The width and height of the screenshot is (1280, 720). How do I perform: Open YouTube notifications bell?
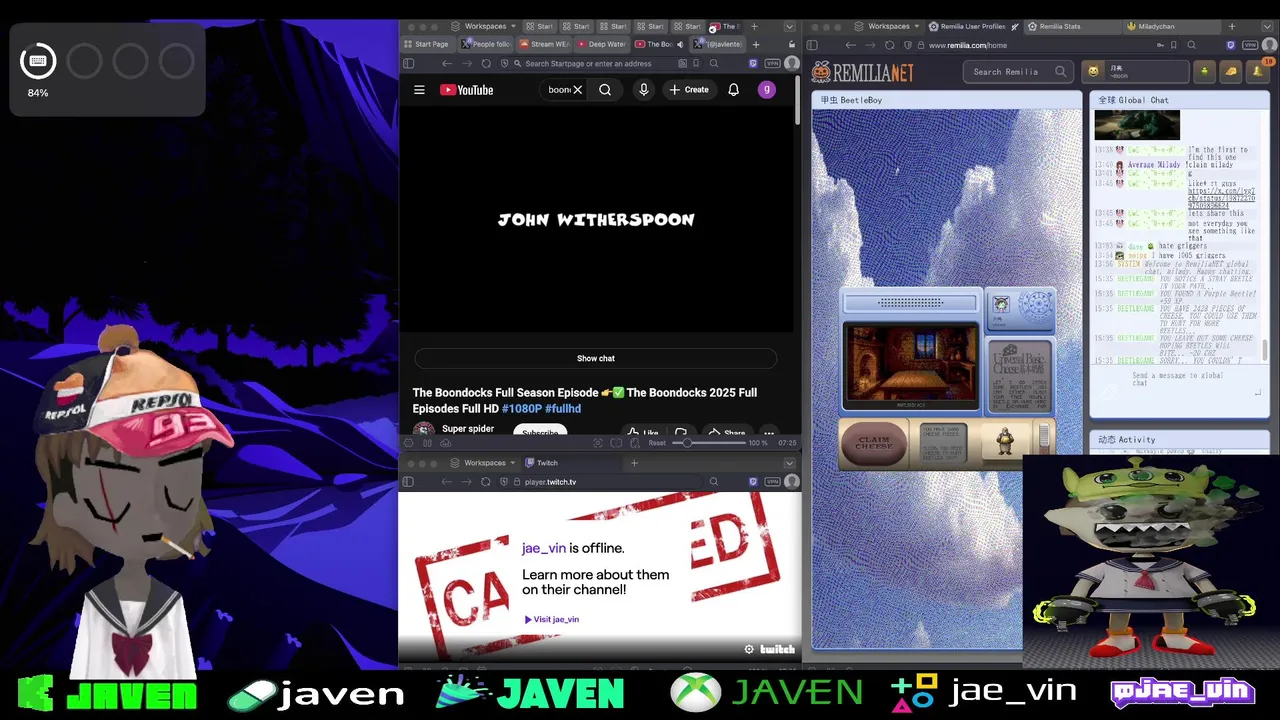coord(733,90)
